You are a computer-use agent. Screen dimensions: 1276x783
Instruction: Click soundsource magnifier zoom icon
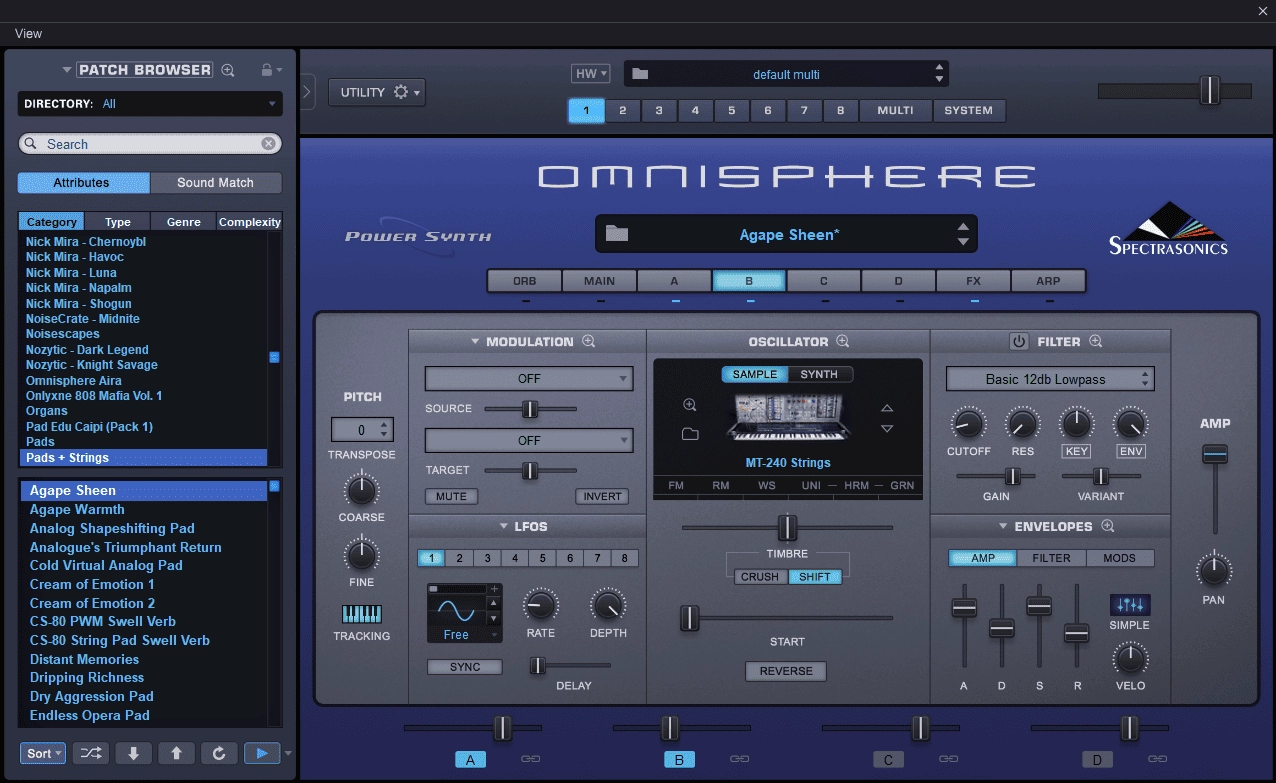[x=689, y=405]
